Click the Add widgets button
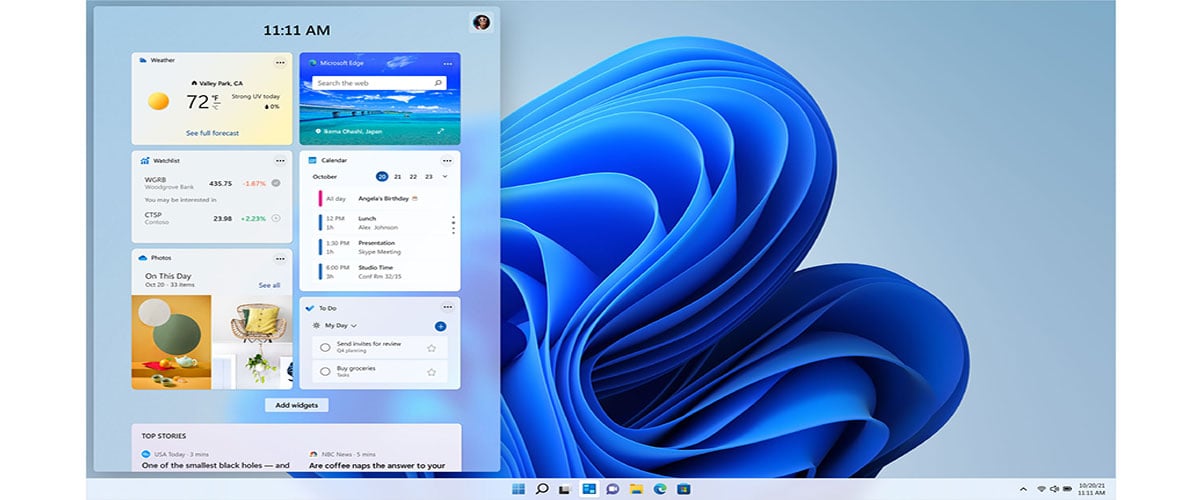 pos(297,405)
